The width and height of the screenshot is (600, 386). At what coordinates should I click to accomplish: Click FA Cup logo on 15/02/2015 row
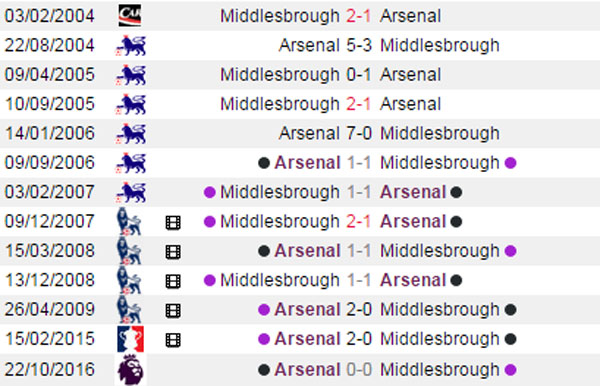pos(130,339)
